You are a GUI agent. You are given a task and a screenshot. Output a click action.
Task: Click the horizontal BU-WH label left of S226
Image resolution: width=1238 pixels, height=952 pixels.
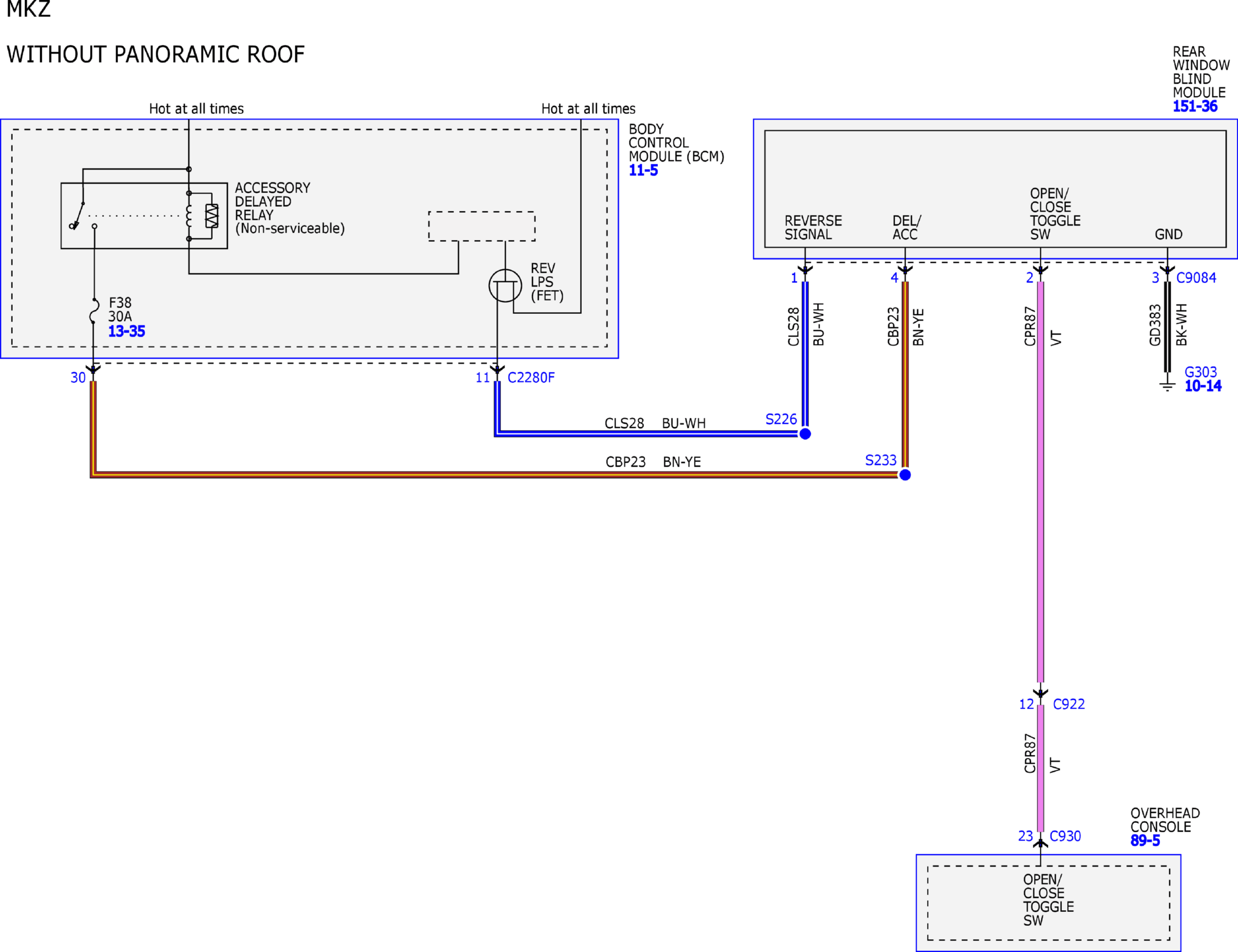[x=684, y=423]
